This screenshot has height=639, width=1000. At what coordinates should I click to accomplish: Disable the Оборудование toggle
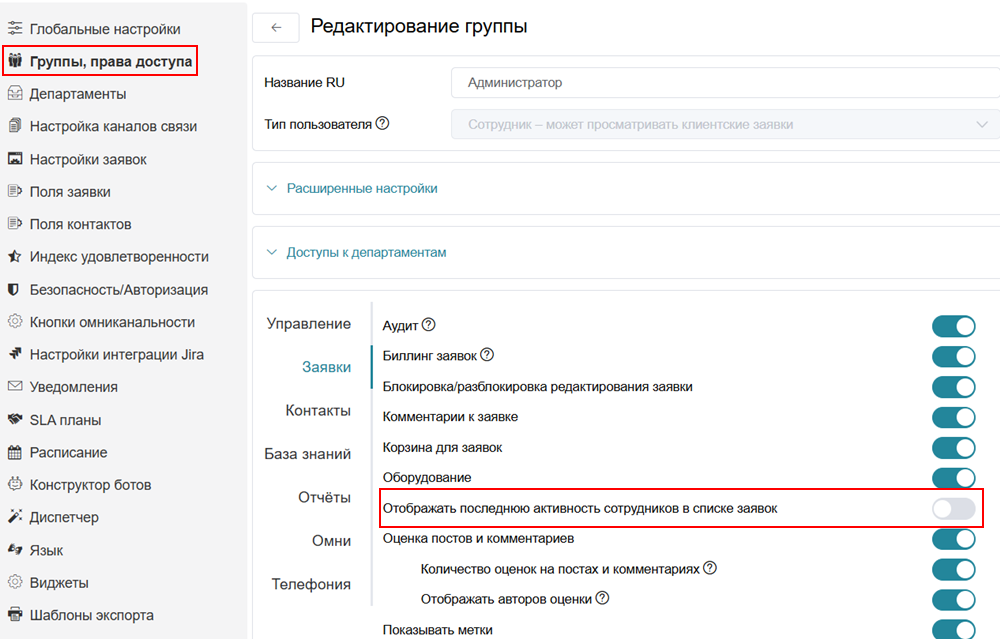point(953,478)
